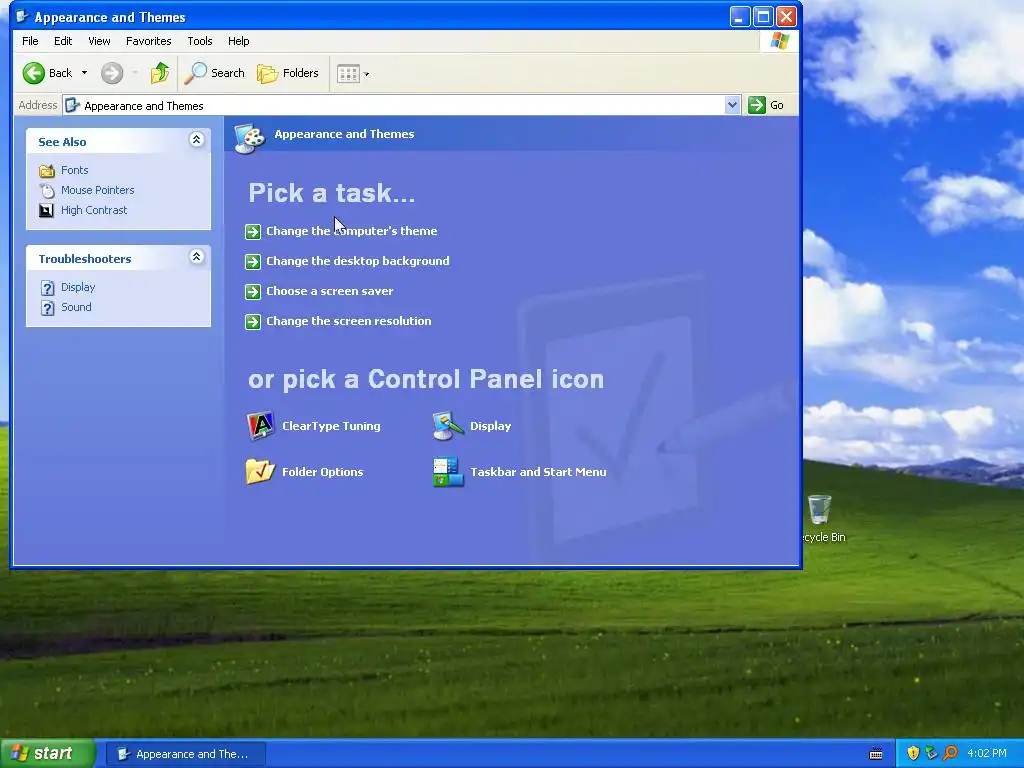
Task: Open the Folder Options label
Action: [323, 472]
